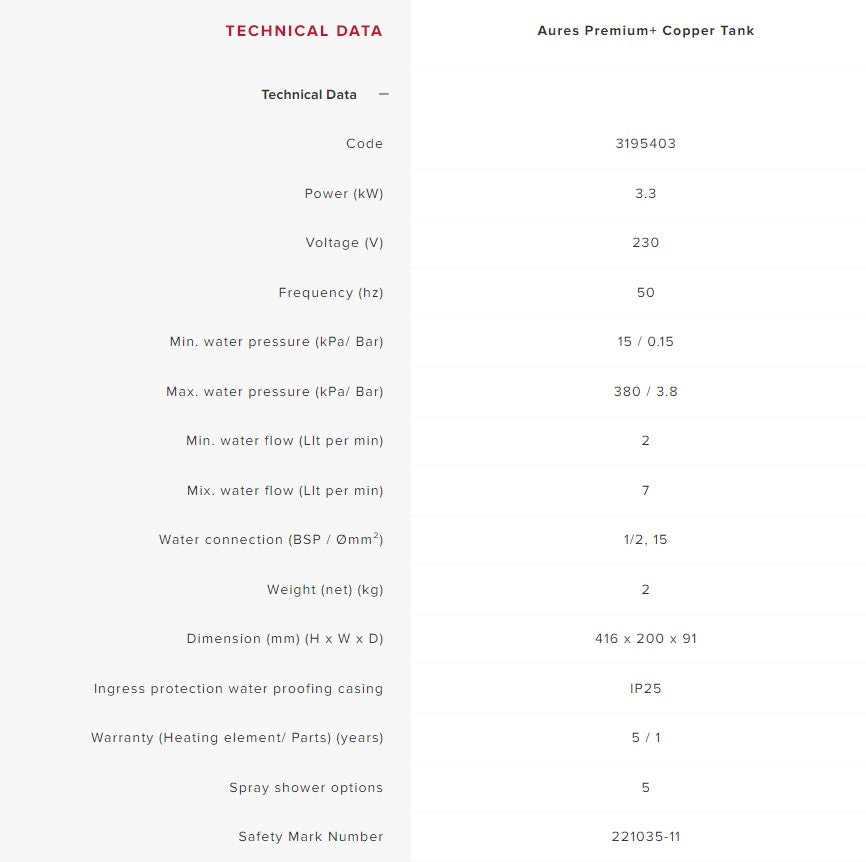Select safety mark number 221035-11

coord(646,837)
